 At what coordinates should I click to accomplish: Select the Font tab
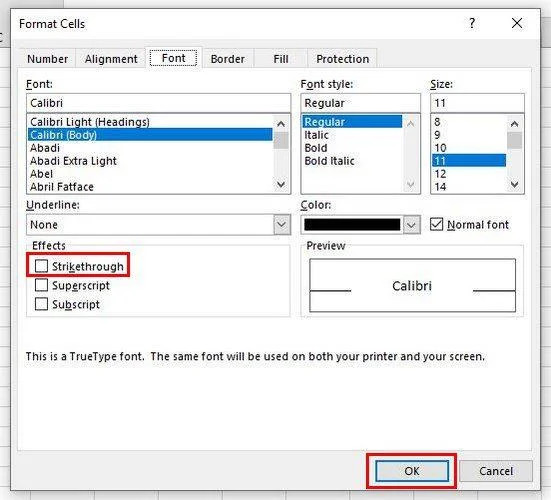click(174, 58)
